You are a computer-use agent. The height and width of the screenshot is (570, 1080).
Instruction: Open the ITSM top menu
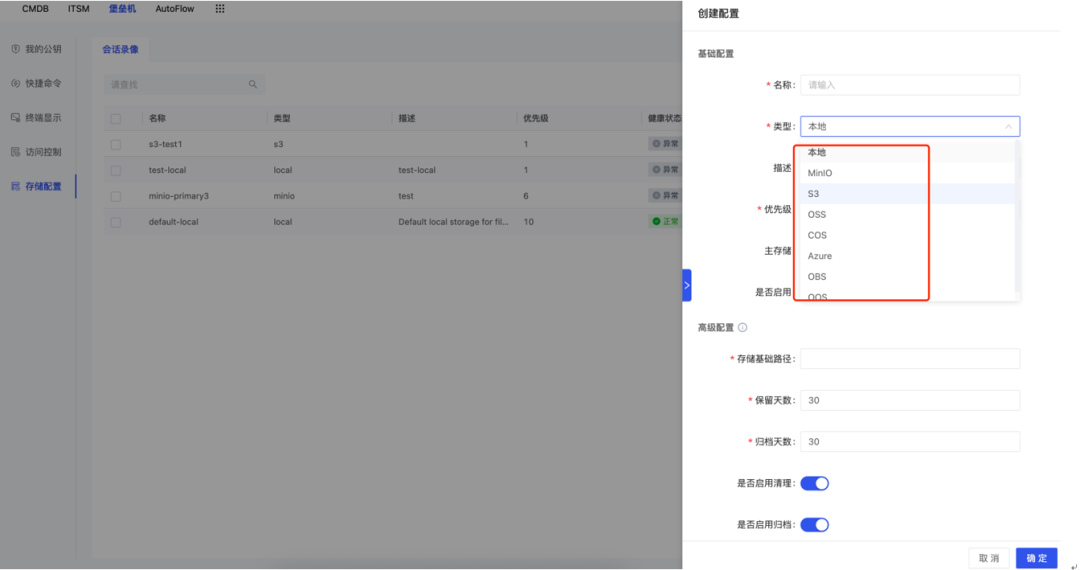(x=79, y=9)
